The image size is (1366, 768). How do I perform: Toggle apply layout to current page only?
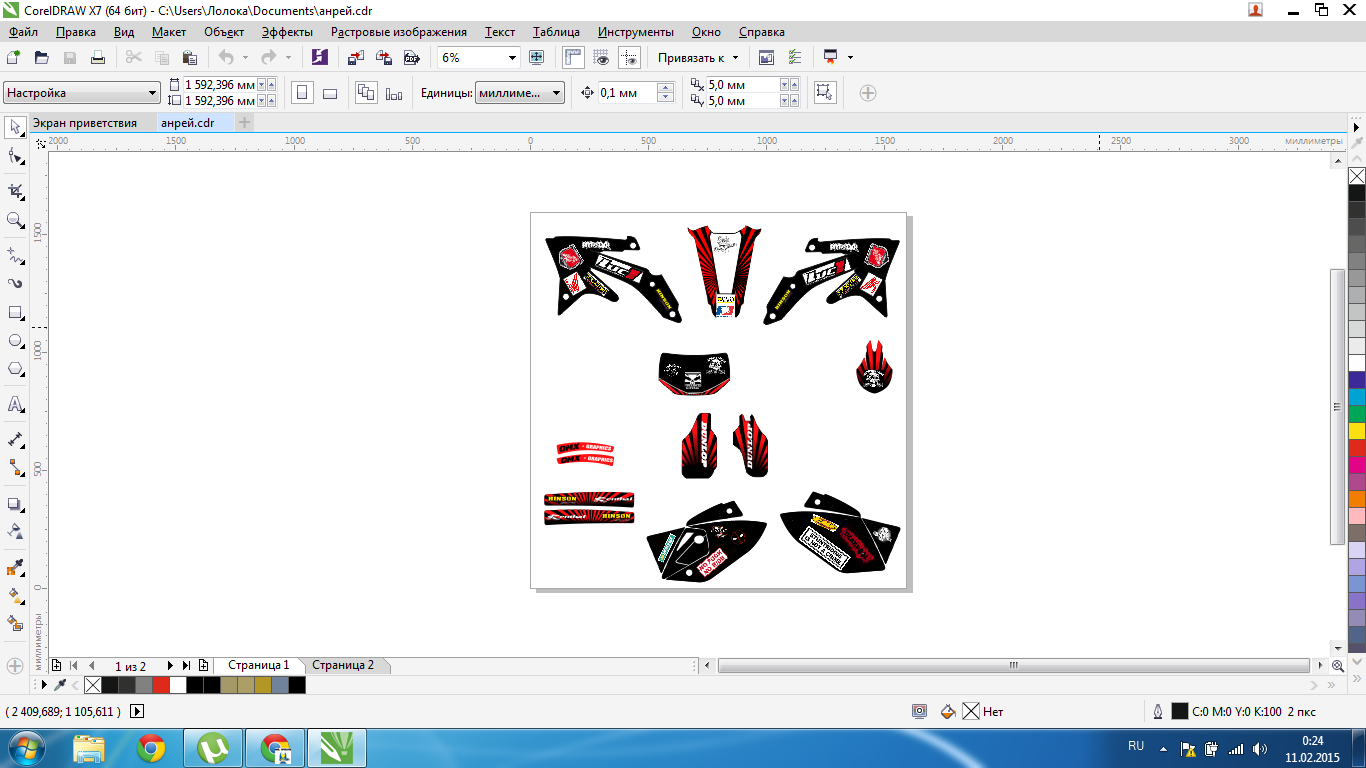point(394,93)
